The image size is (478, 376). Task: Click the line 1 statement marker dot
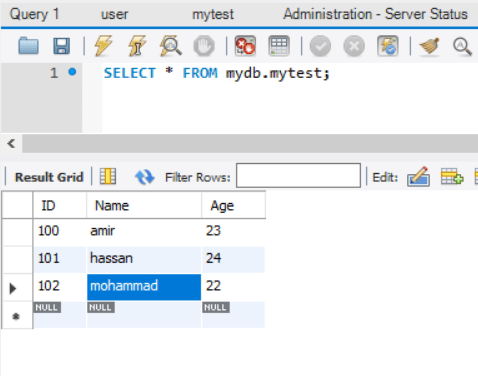click(72, 72)
